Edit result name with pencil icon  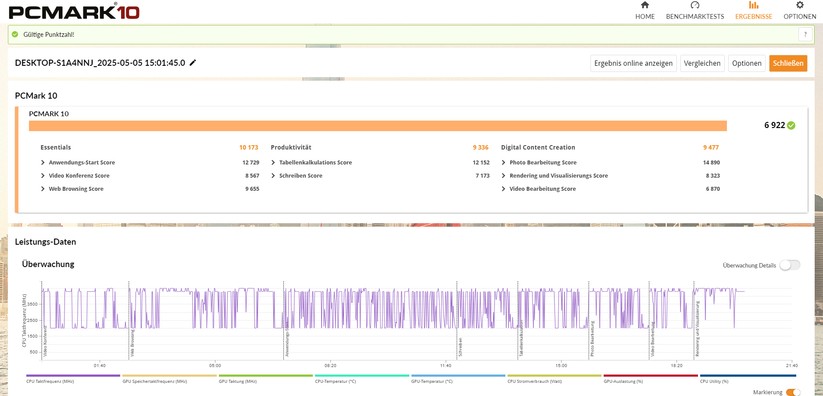[193, 63]
